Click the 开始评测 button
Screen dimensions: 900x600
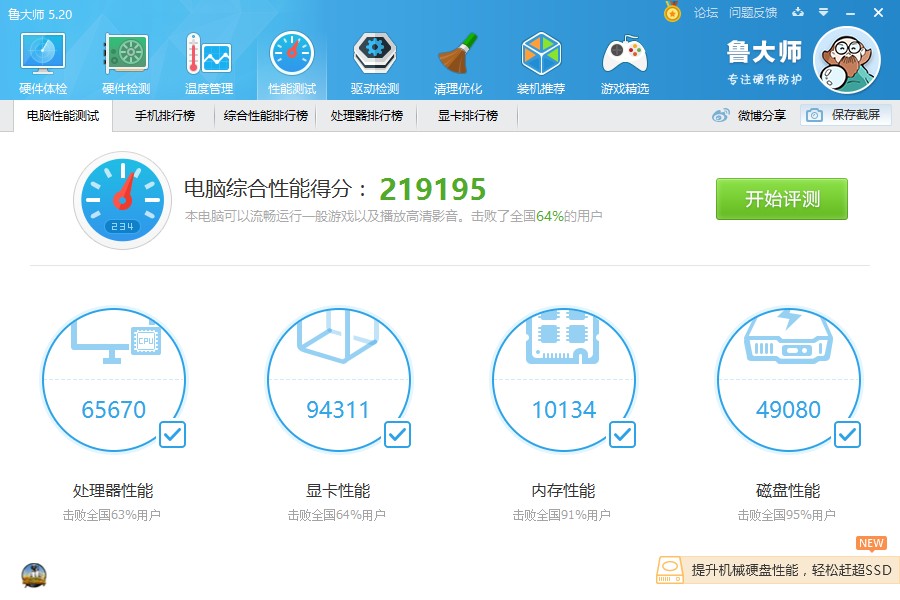781,199
